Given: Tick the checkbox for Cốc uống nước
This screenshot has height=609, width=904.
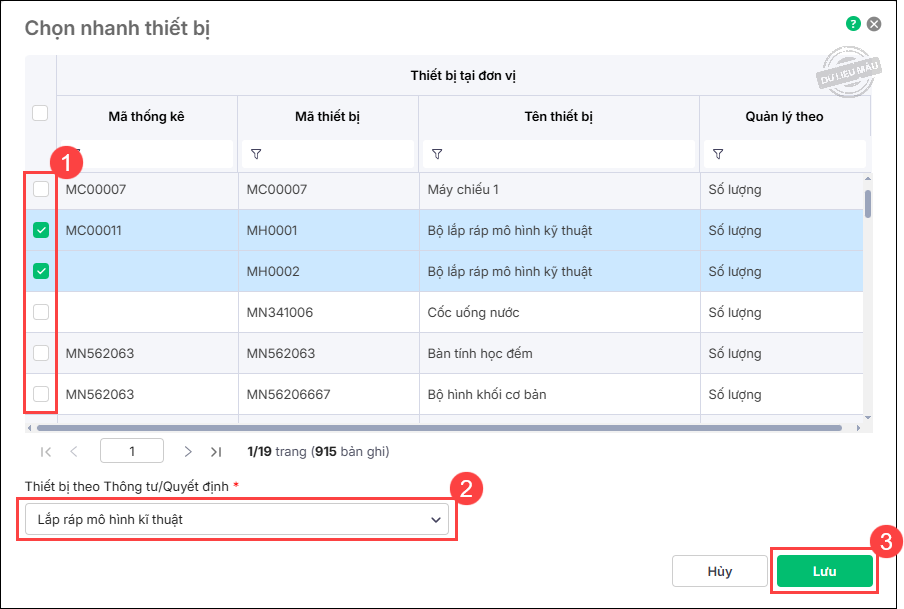Looking at the screenshot, I should tap(41, 312).
